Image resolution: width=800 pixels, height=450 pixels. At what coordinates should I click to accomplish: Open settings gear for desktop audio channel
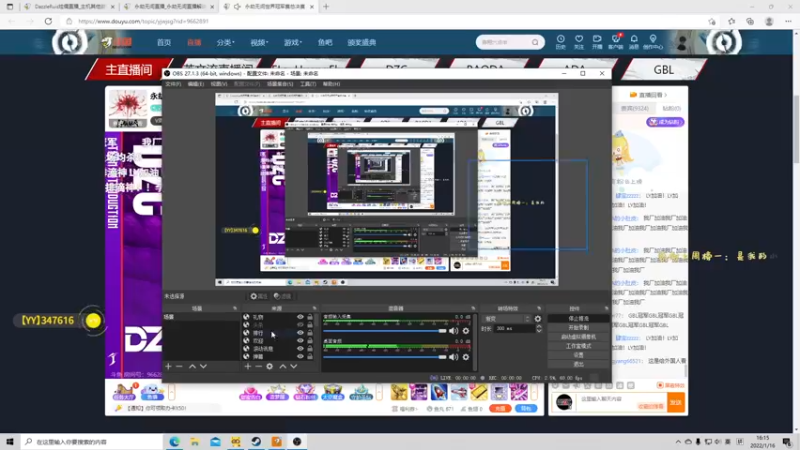pyautogui.click(x=466, y=357)
